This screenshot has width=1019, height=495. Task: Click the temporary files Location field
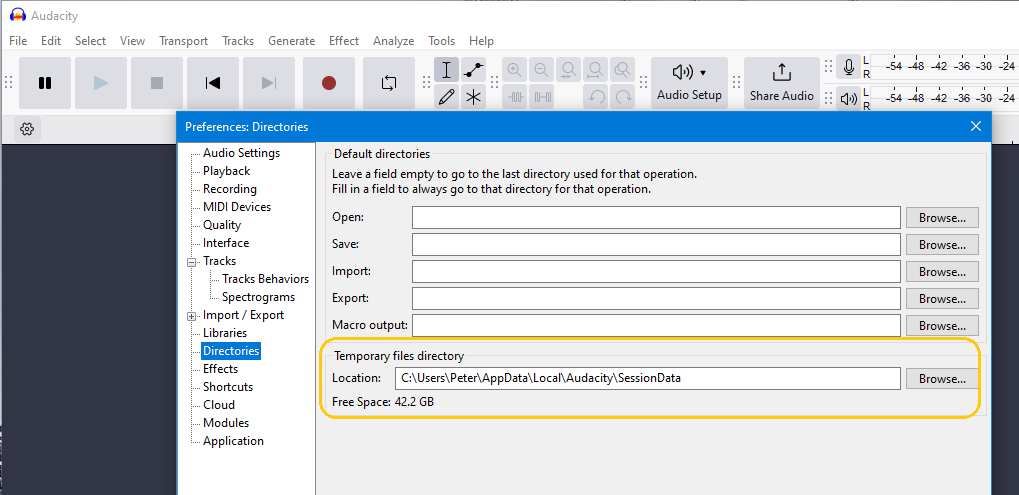click(x=648, y=379)
